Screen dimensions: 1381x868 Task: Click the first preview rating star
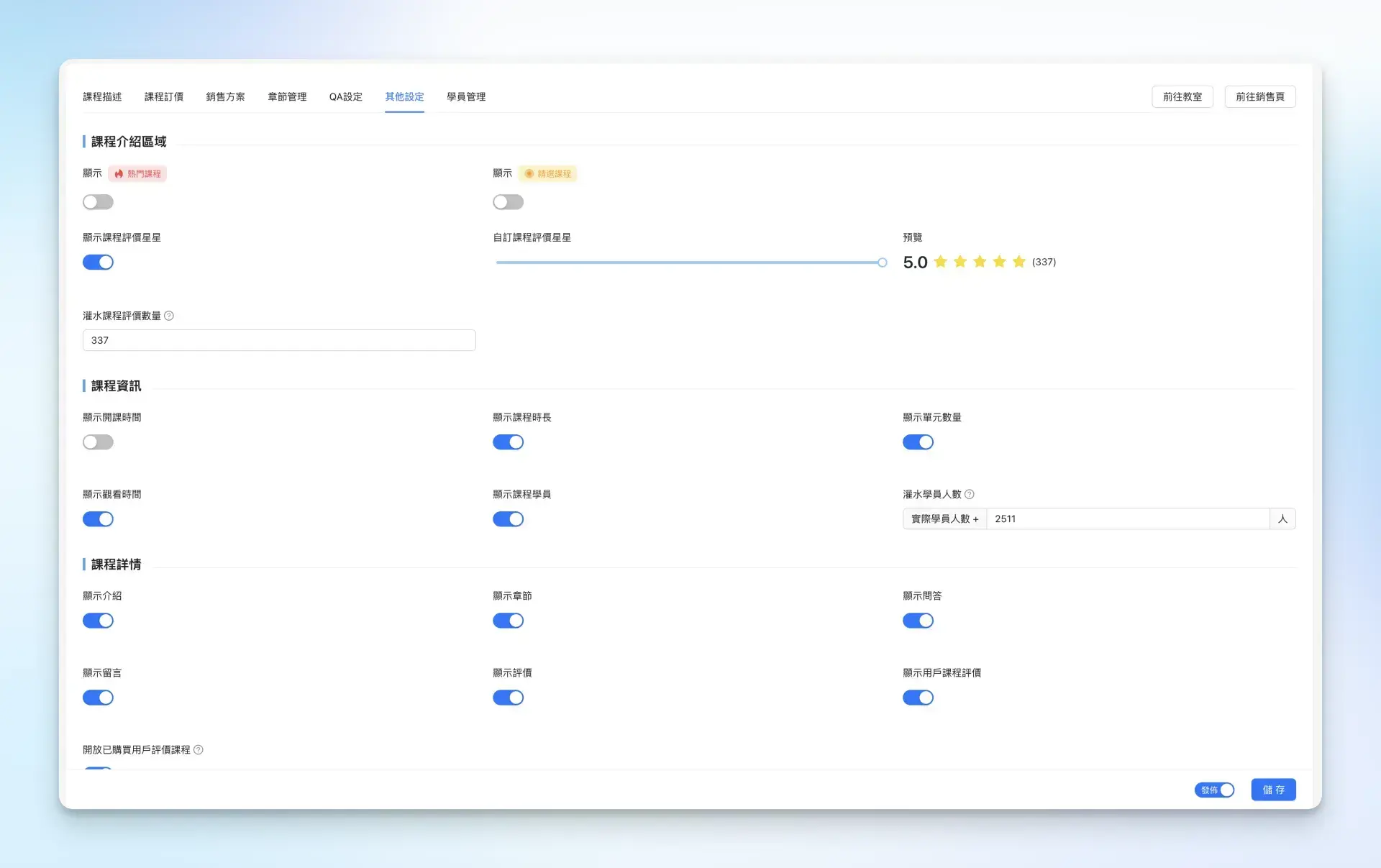coord(940,262)
